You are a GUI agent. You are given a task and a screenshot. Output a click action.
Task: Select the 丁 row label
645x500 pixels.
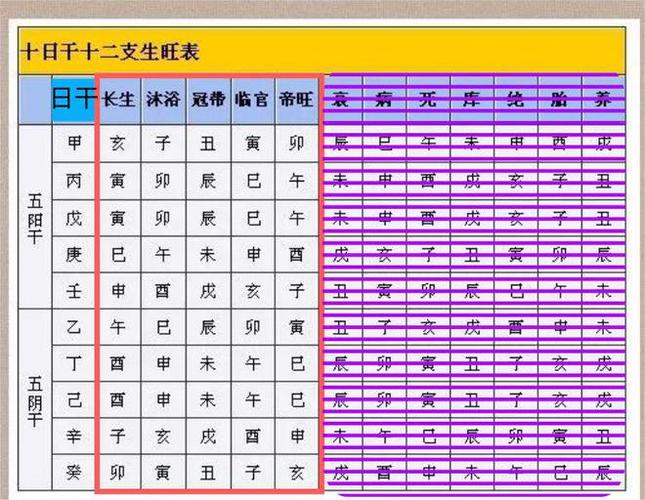[x=74, y=363]
